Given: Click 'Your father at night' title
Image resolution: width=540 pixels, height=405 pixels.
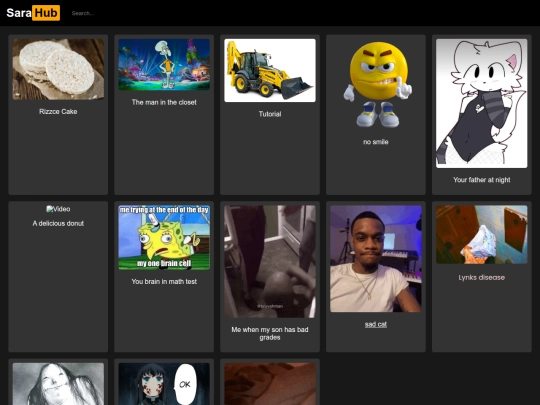Looking at the screenshot, I should pyautogui.click(x=481, y=180).
